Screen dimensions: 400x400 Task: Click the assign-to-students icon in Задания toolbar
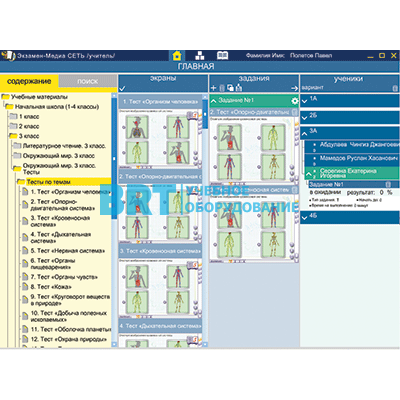[x=239, y=88]
